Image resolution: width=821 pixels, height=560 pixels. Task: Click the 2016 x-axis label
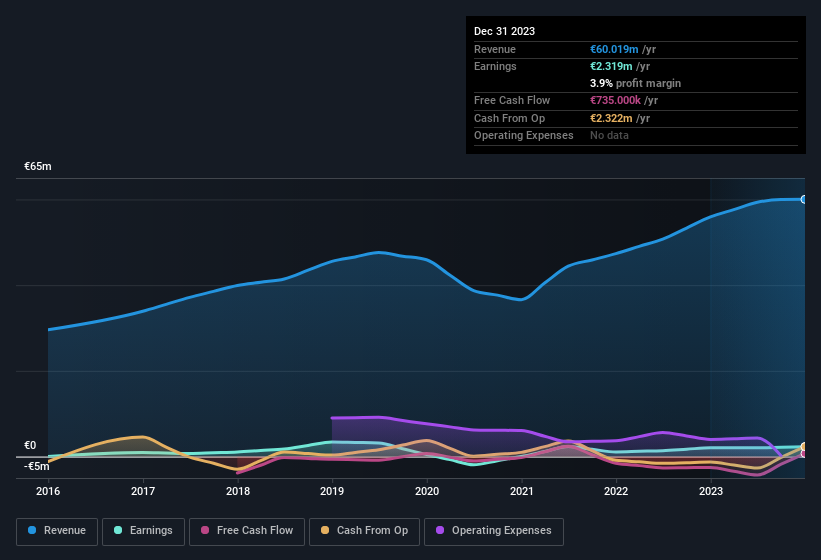pos(48,491)
